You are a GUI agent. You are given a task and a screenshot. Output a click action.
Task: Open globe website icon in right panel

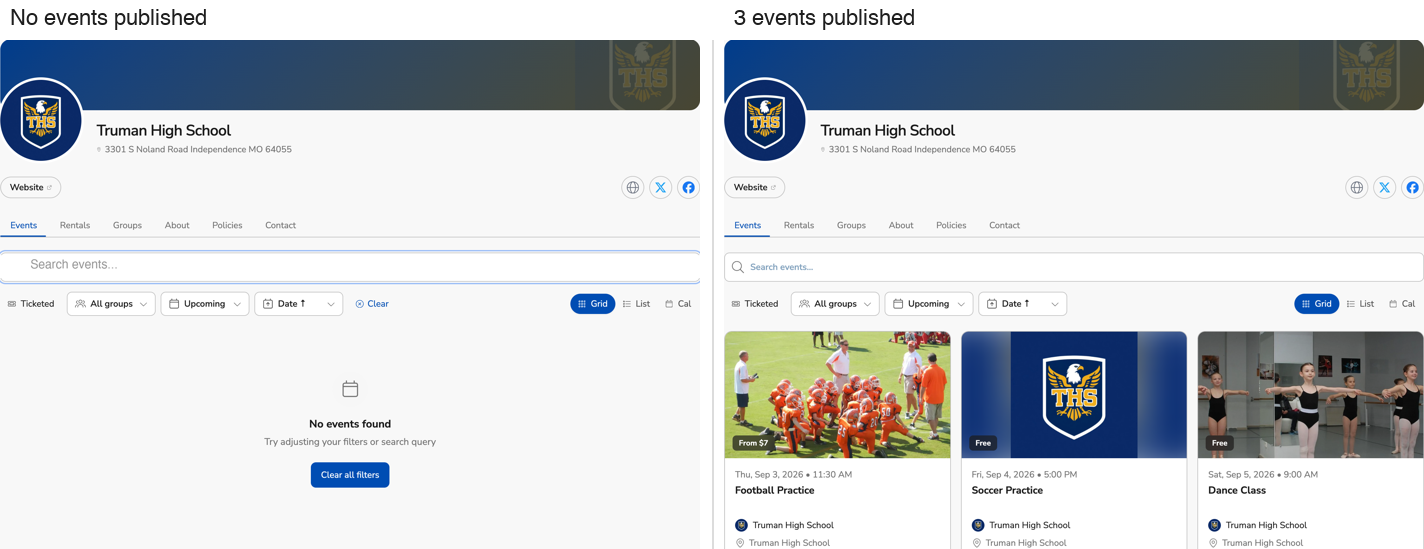[1356, 187]
